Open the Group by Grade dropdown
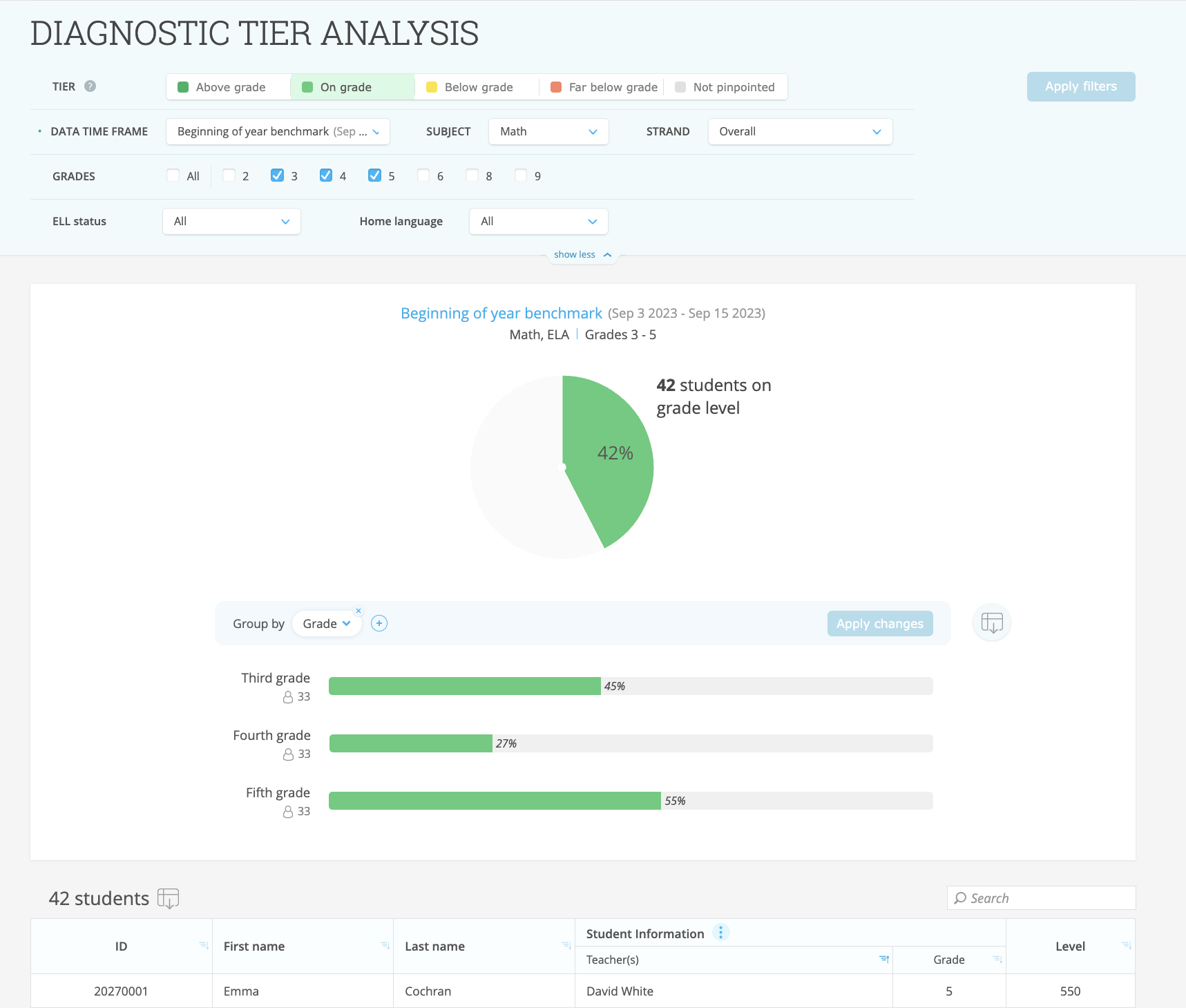 pos(327,623)
